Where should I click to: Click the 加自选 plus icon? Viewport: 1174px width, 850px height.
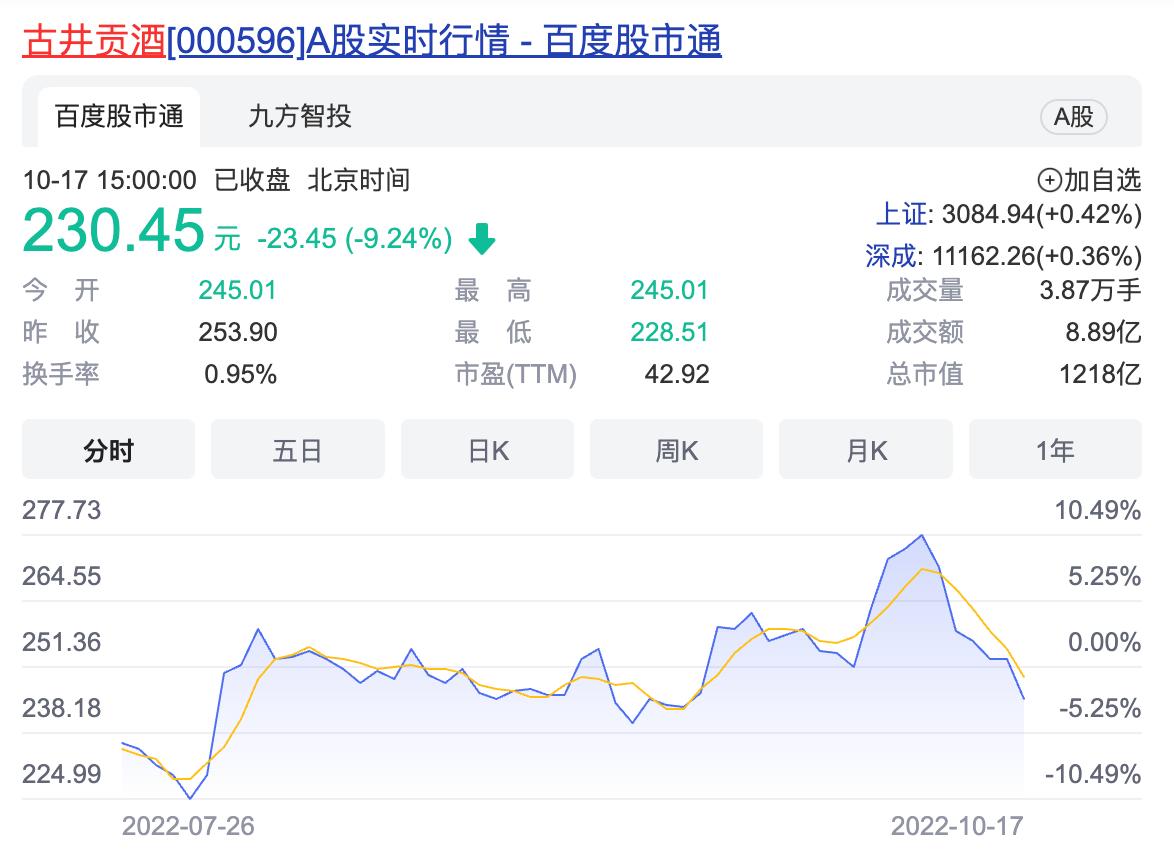(1049, 180)
